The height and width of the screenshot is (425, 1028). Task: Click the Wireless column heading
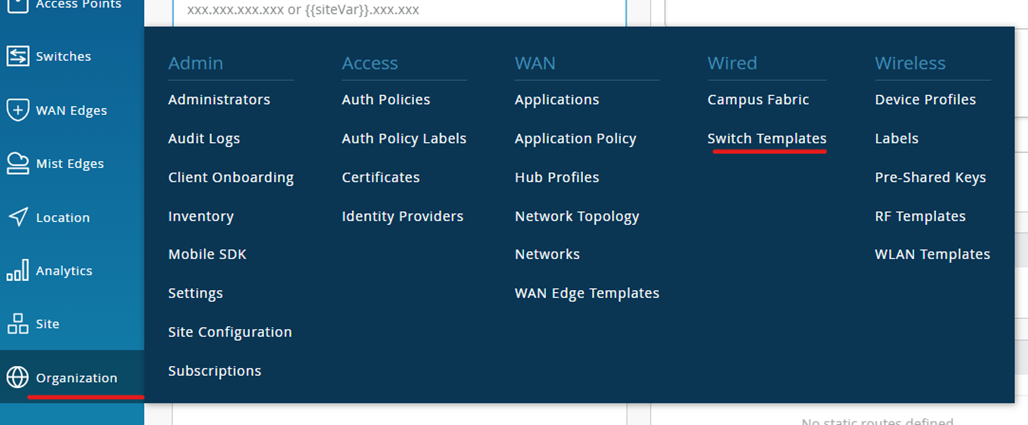pos(910,63)
